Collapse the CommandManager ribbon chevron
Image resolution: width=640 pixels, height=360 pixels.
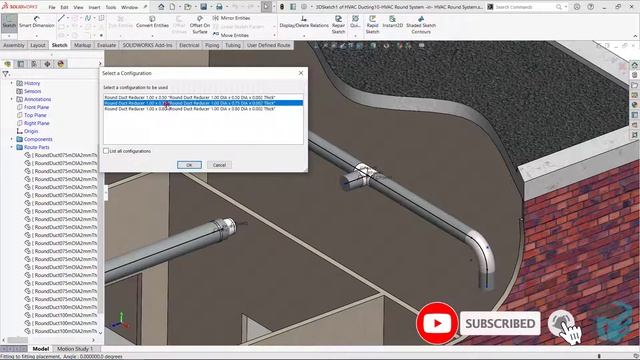(x=635, y=36)
